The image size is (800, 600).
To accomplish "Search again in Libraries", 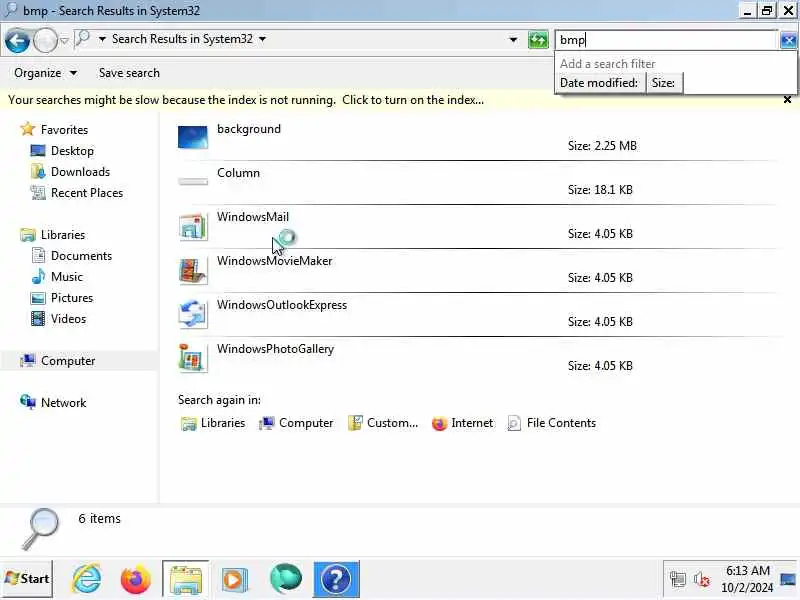I will click(x=213, y=423).
